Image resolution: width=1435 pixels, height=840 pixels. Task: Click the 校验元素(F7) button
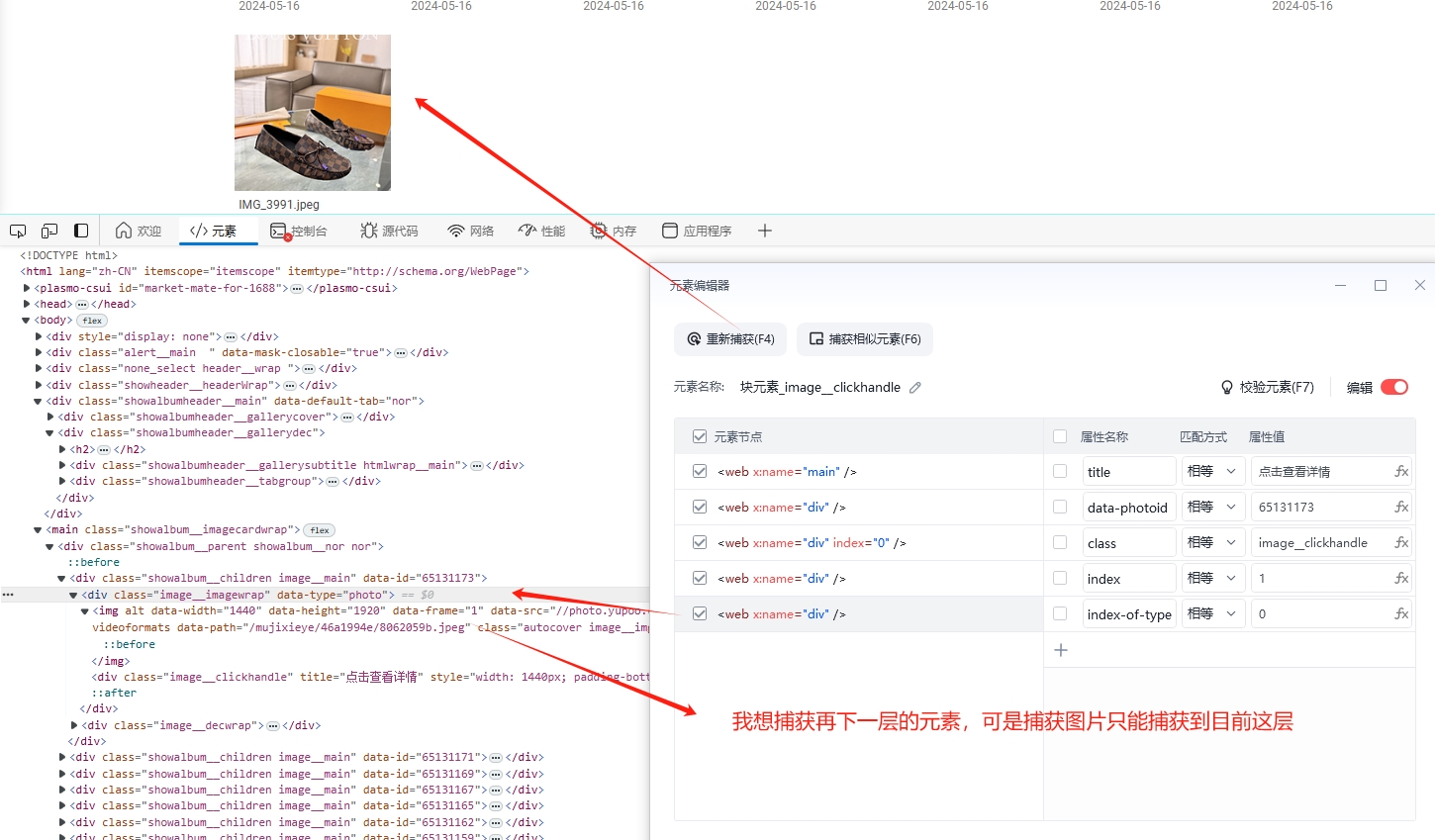pos(1267,388)
